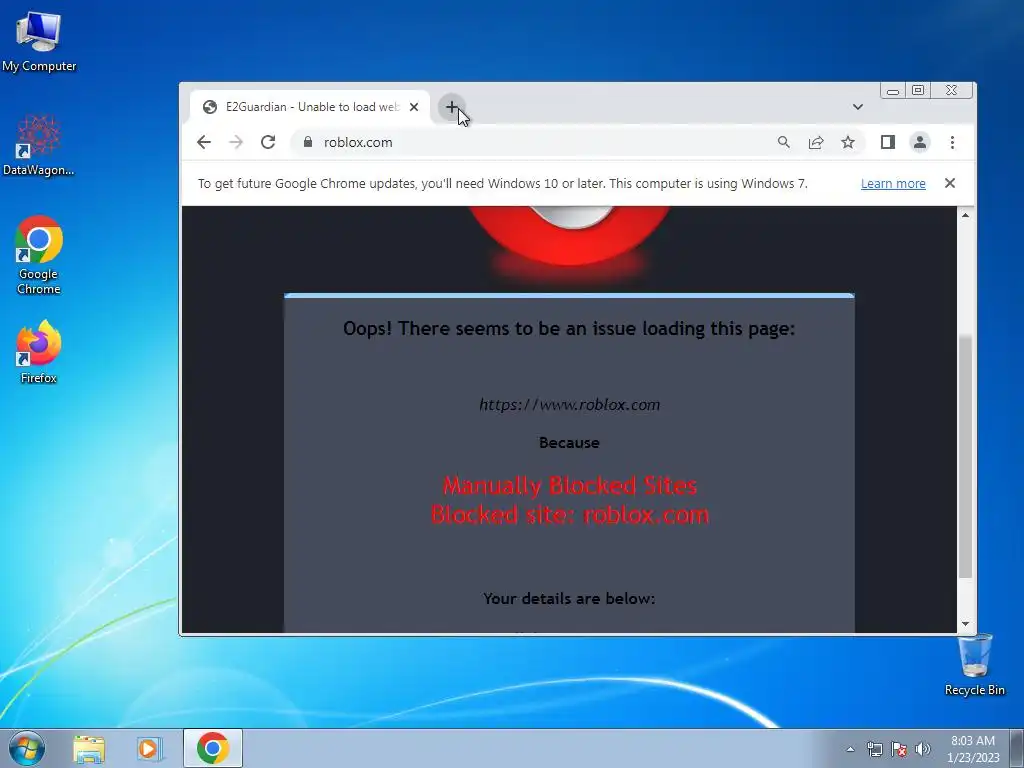Screen dimensions: 1024x768
Task: Open Google Chrome desktop shortcut
Action: click(39, 255)
